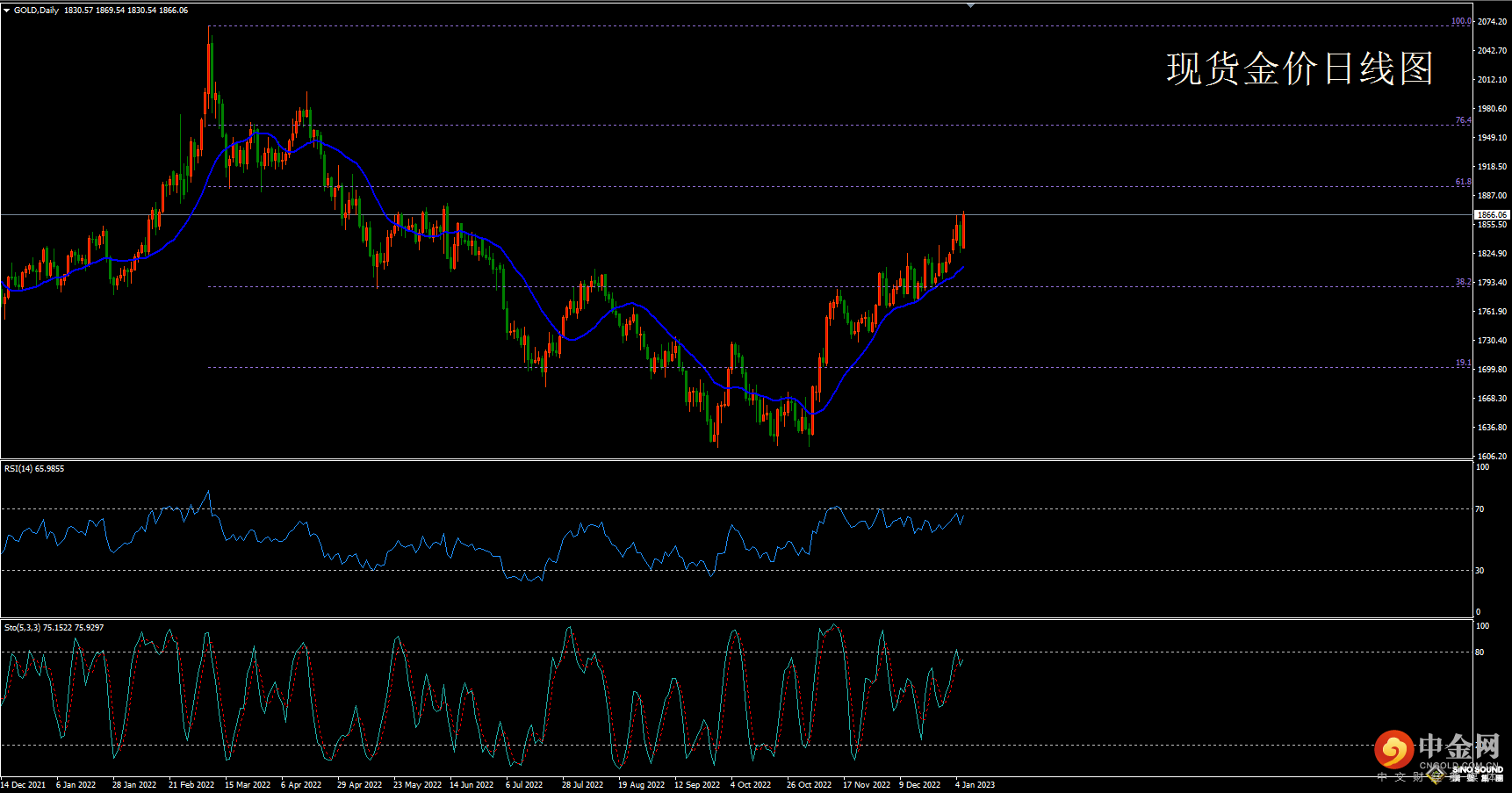The image size is (1512, 793).
Task: Click the 100.0 Fibonacci level label
Action: tap(1460, 21)
